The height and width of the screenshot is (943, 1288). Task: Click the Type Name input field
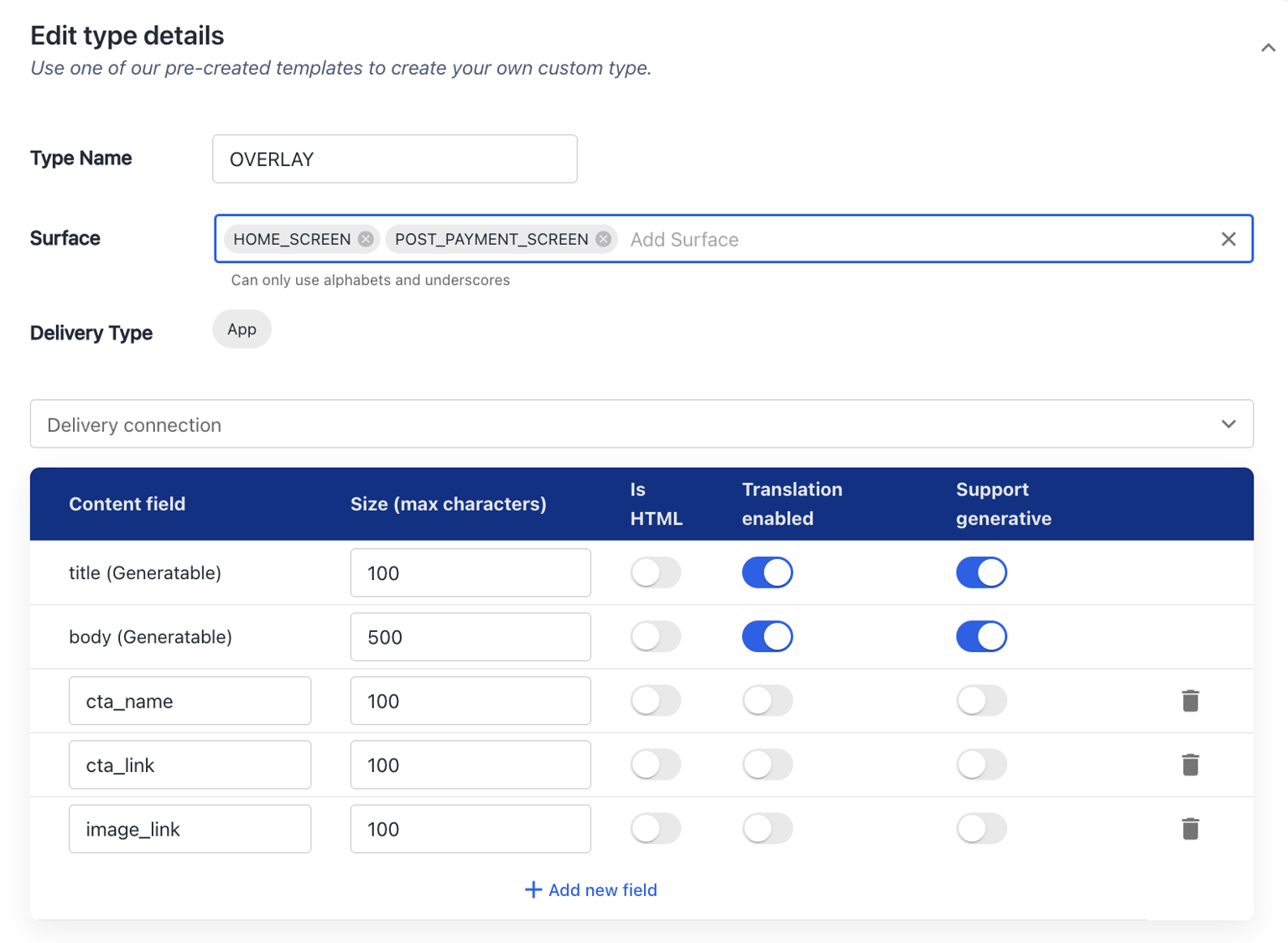(394, 159)
